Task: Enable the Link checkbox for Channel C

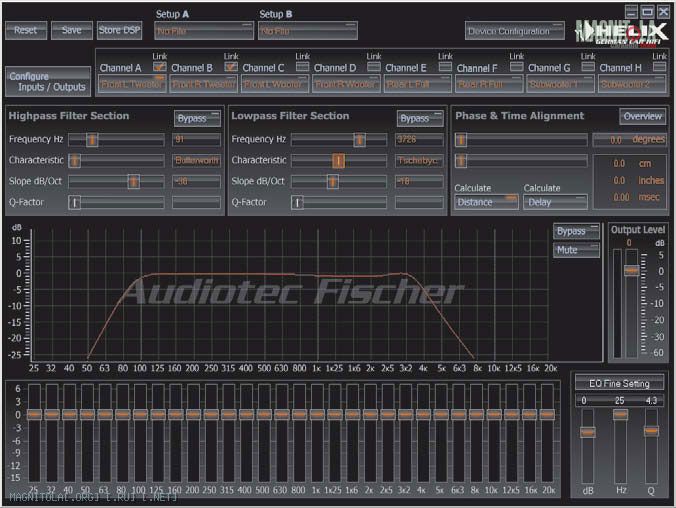Action: coord(302,66)
